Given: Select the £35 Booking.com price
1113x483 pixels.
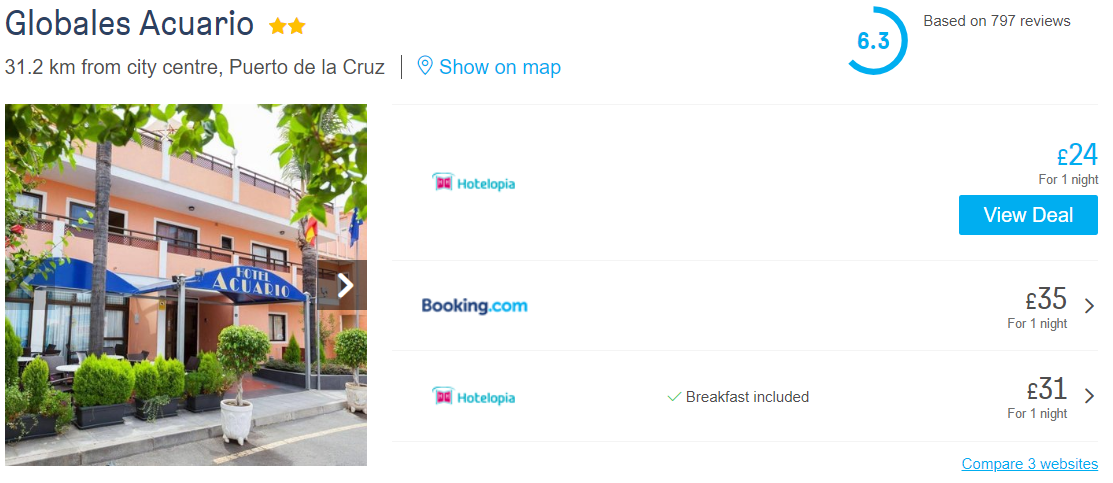Looking at the screenshot, I should coord(1046,299).
